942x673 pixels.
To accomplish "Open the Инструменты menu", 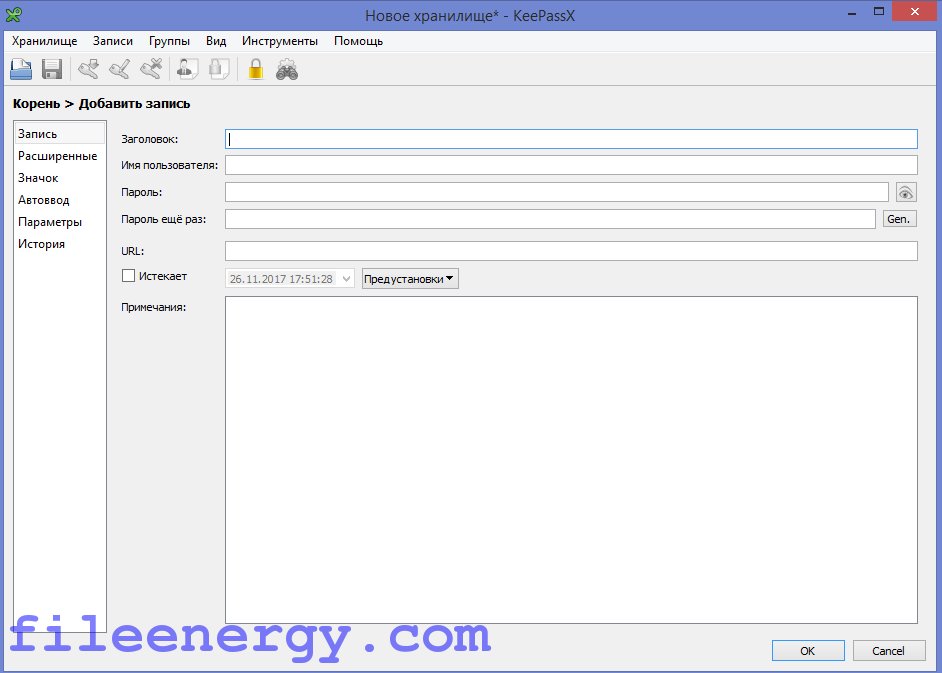I will [280, 41].
